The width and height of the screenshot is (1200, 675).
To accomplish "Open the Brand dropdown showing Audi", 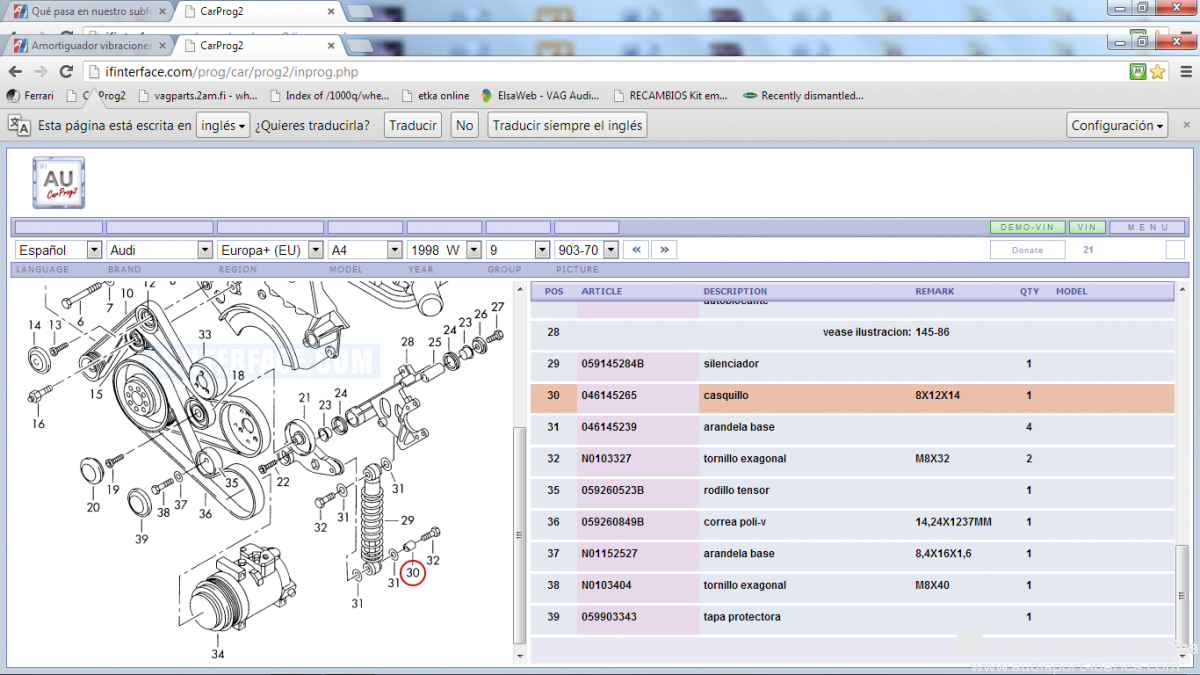I will point(160,250).
